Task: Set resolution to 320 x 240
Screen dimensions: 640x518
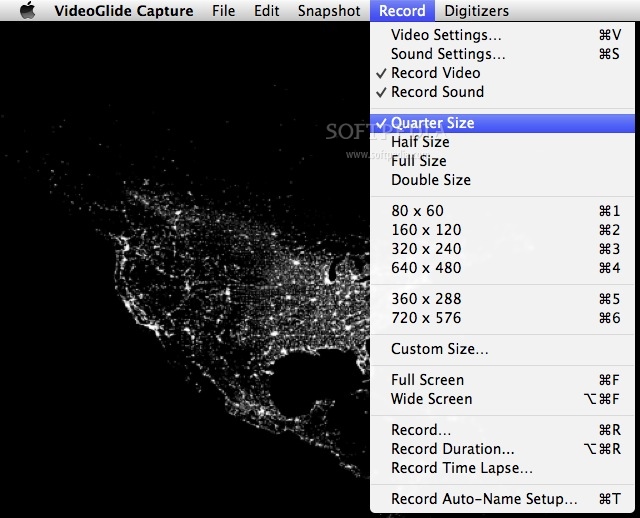Action: click(x=426, y=249)
